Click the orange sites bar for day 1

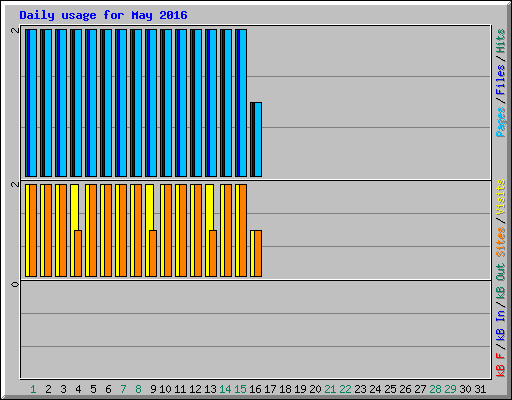tap(33, 230)
